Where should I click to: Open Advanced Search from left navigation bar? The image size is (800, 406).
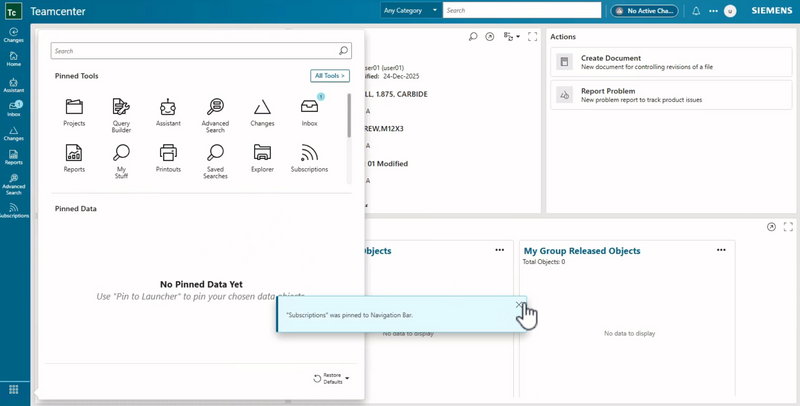[x=14, y=184]
